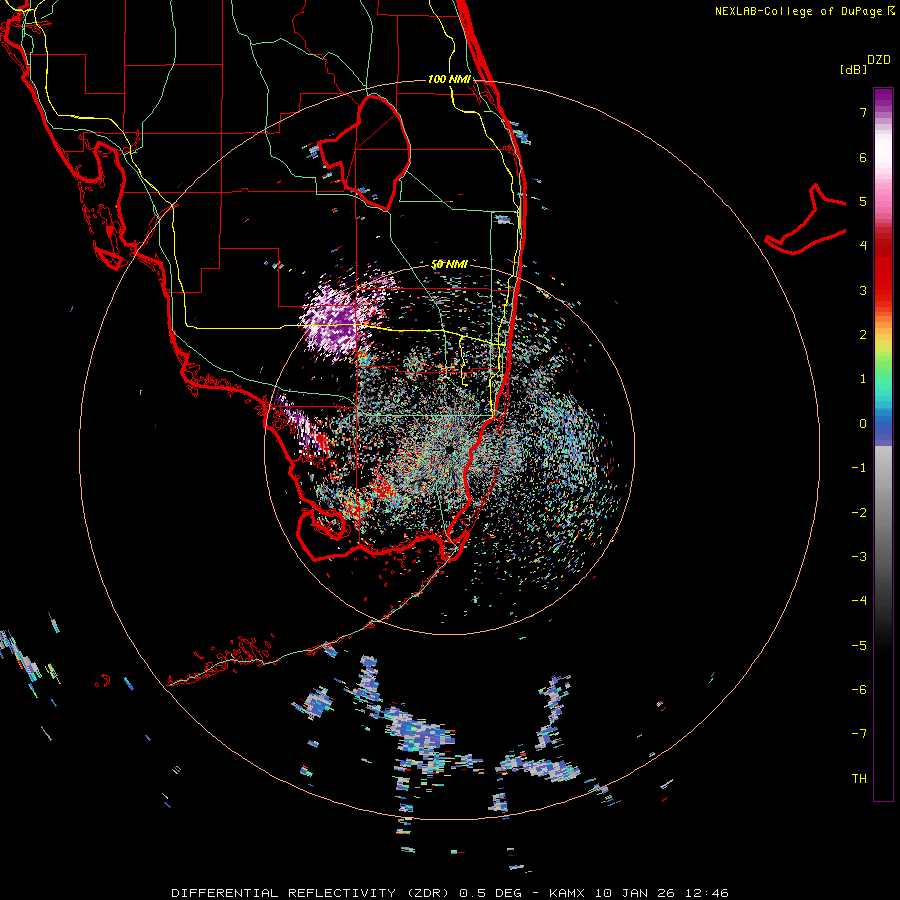Image resolution: width=900 pixels, height=900 pixels.
Task: Select the -5 dB value on the color scale
Action: 859,646
